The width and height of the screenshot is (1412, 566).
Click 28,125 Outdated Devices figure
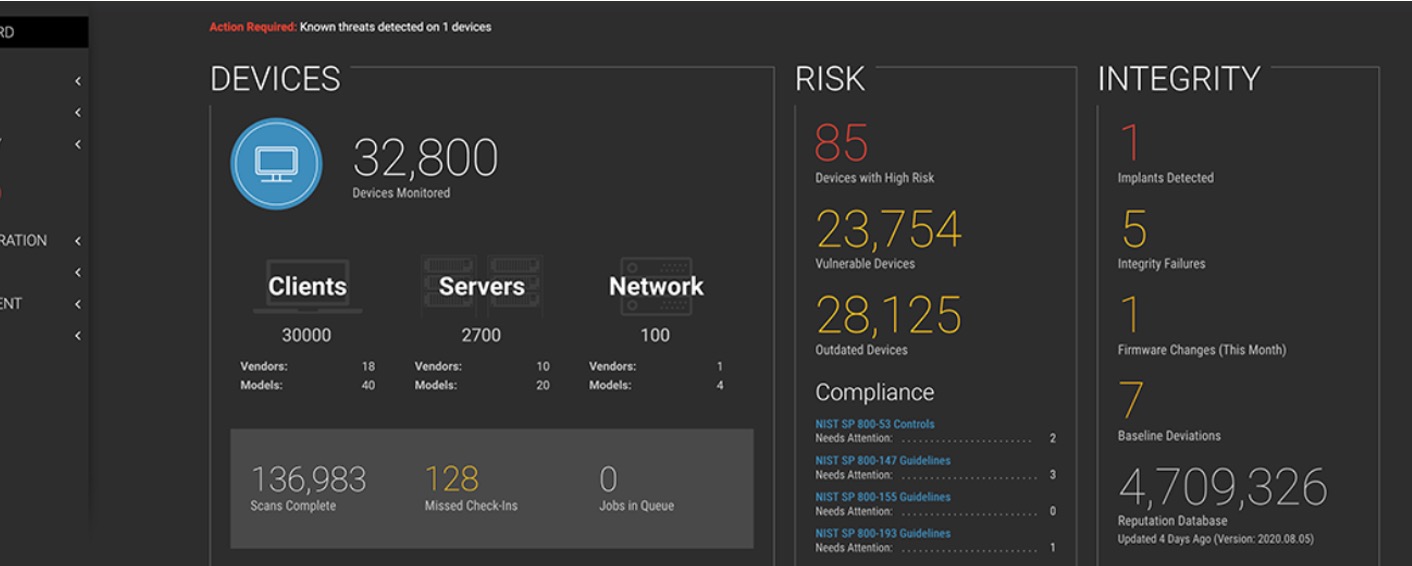889,315
